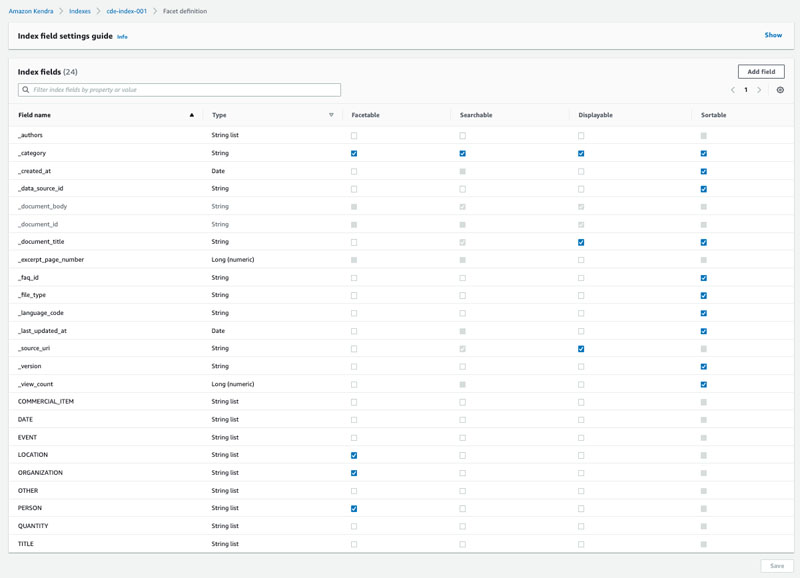Enable Facetable for _authors
Viewport: 800px width, 578px height.
click(354, 136)
